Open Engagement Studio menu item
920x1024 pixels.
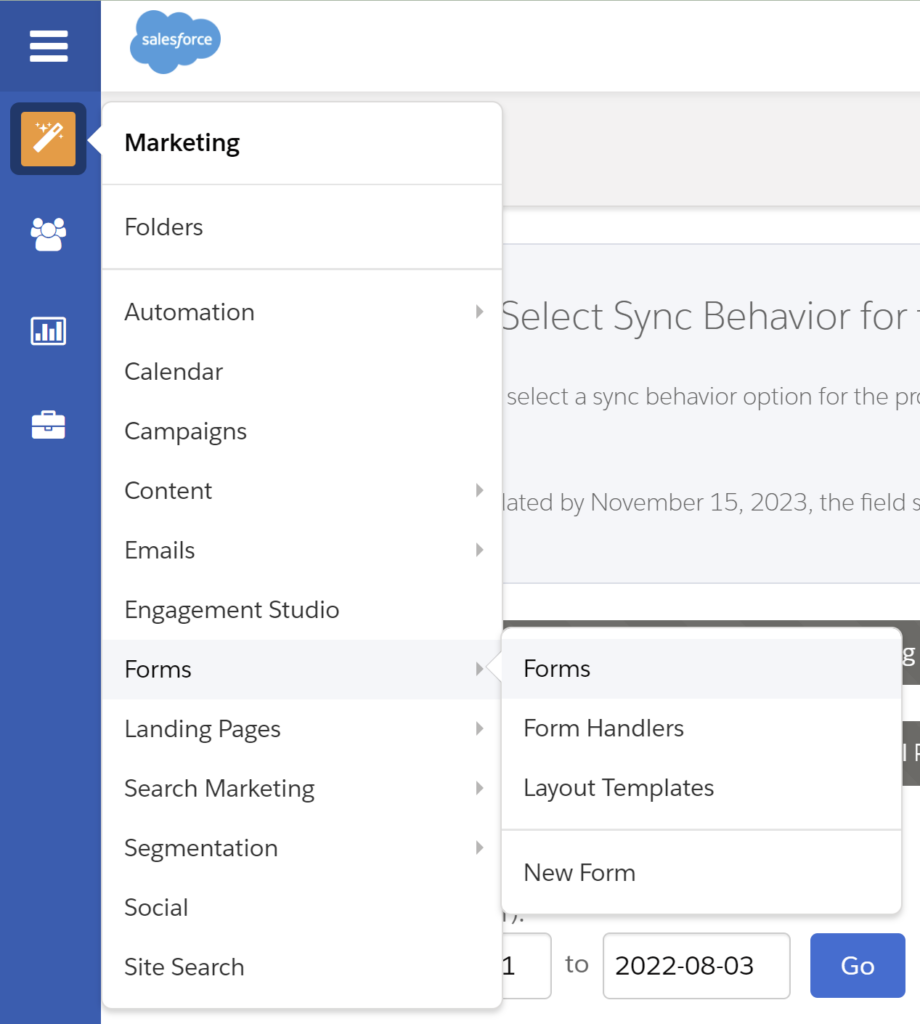click(232, 610)
